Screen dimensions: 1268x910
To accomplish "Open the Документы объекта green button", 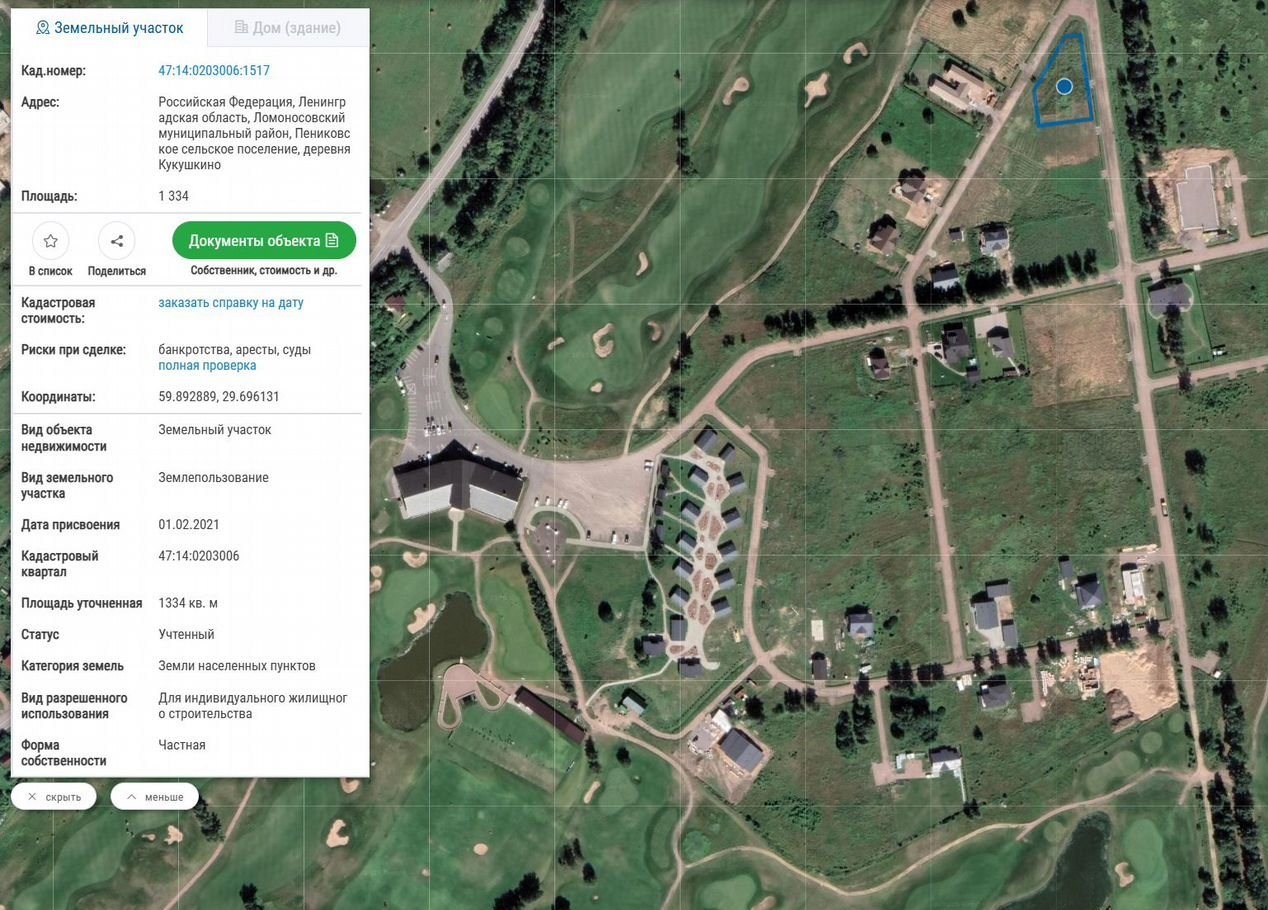I will [x=264, y=241].
